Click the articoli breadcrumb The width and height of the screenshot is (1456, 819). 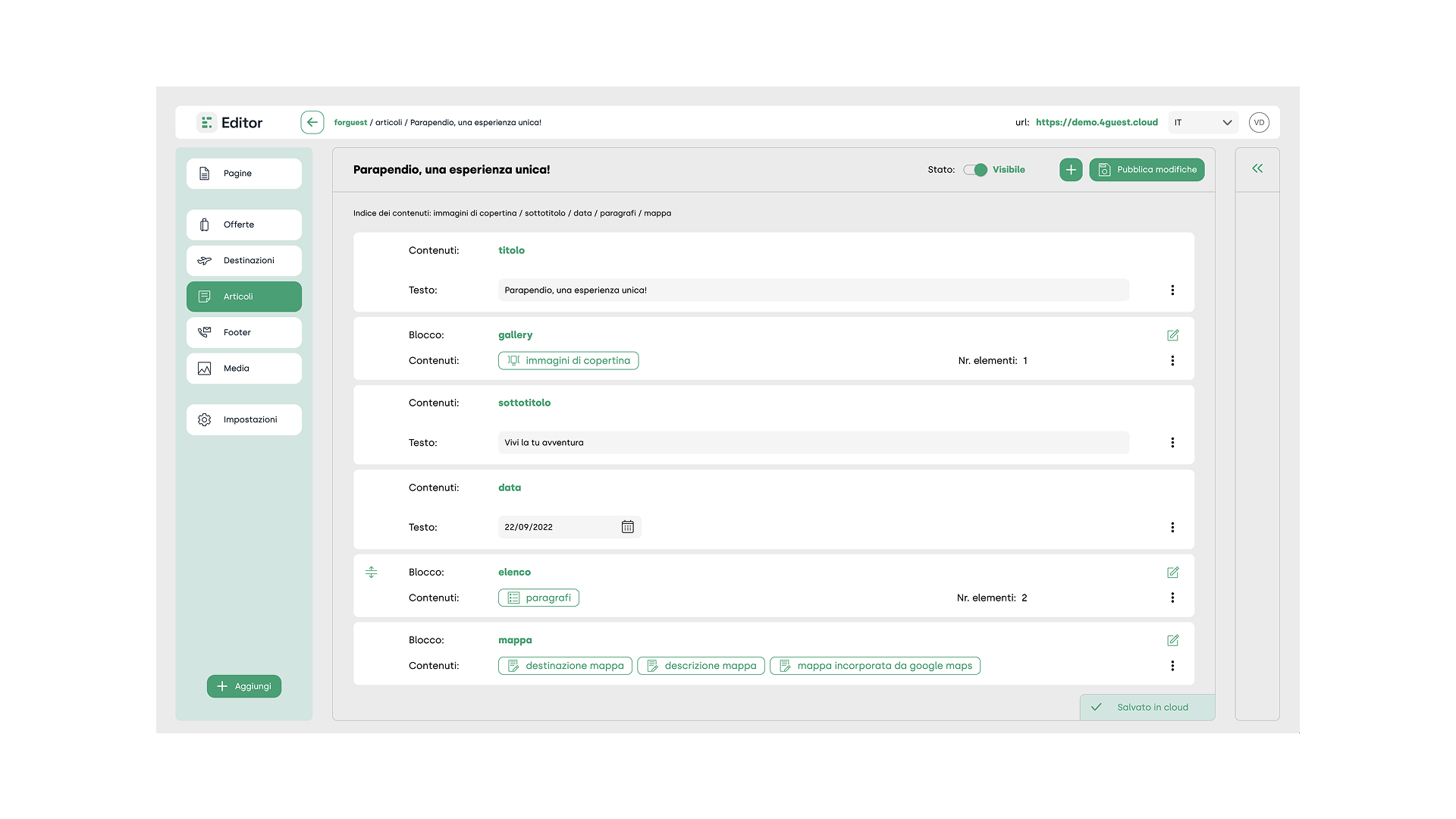388,123
